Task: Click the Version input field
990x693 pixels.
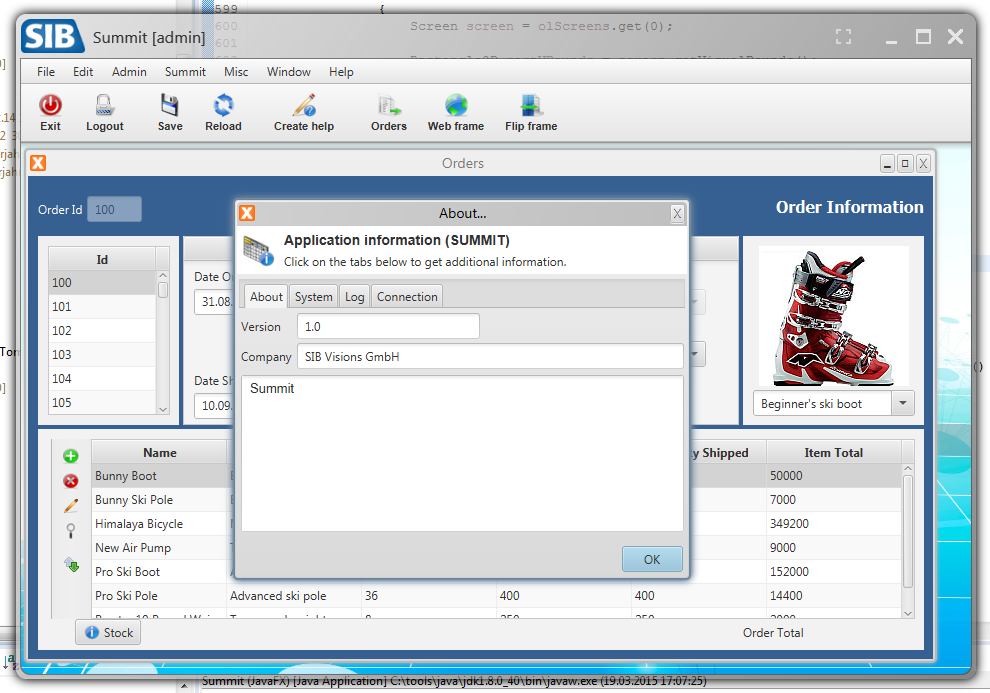Action: [x=388, y=326]
